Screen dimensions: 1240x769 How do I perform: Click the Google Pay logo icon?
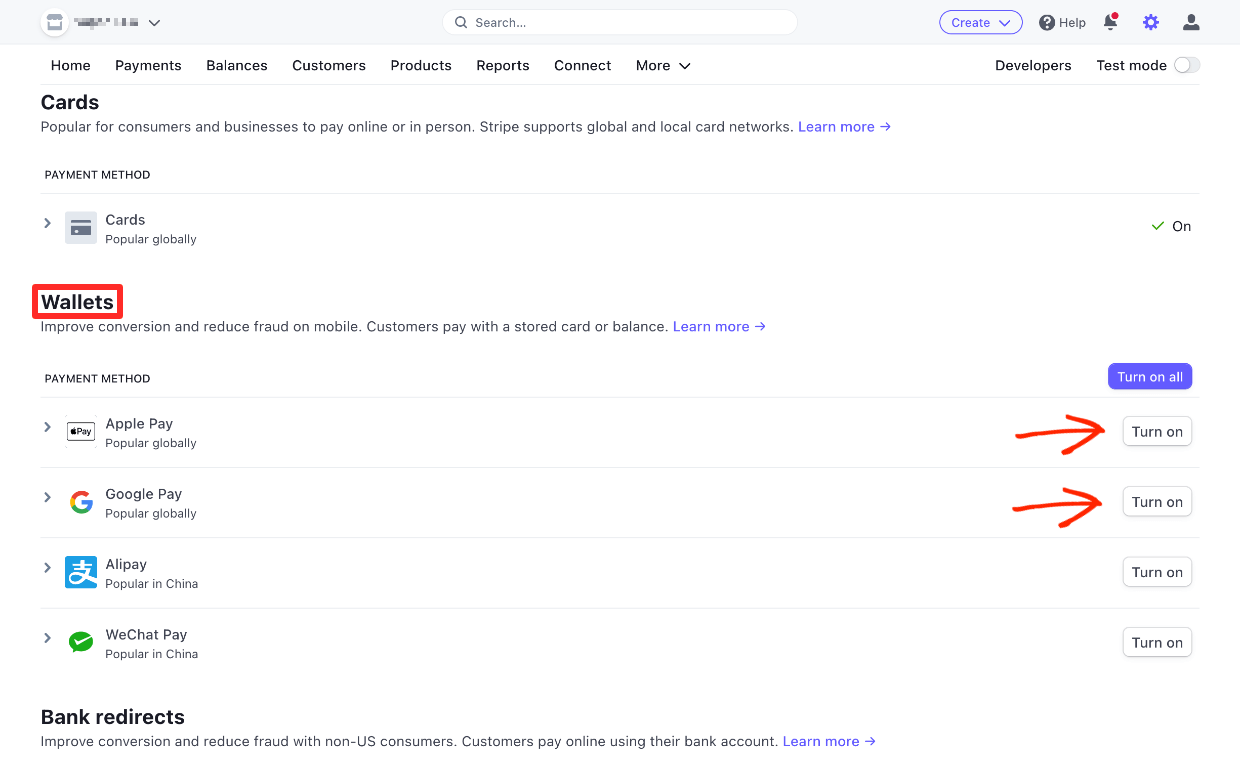[x=81, y=502]
